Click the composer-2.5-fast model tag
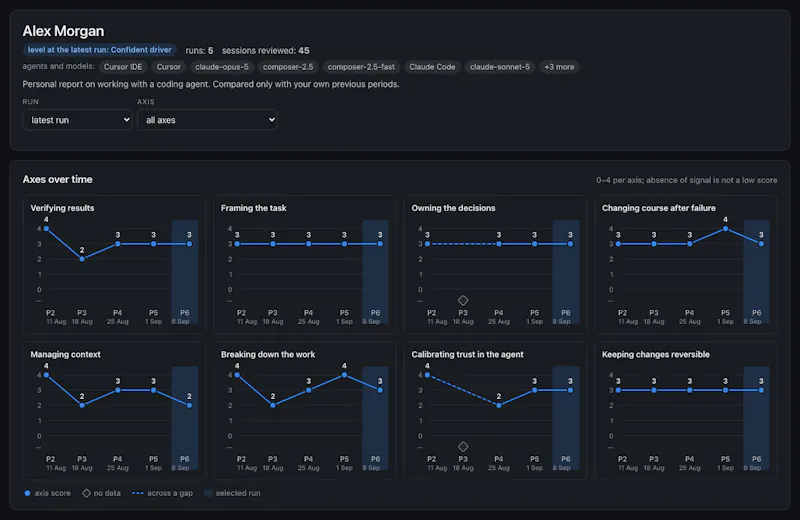 coord(361,67)
